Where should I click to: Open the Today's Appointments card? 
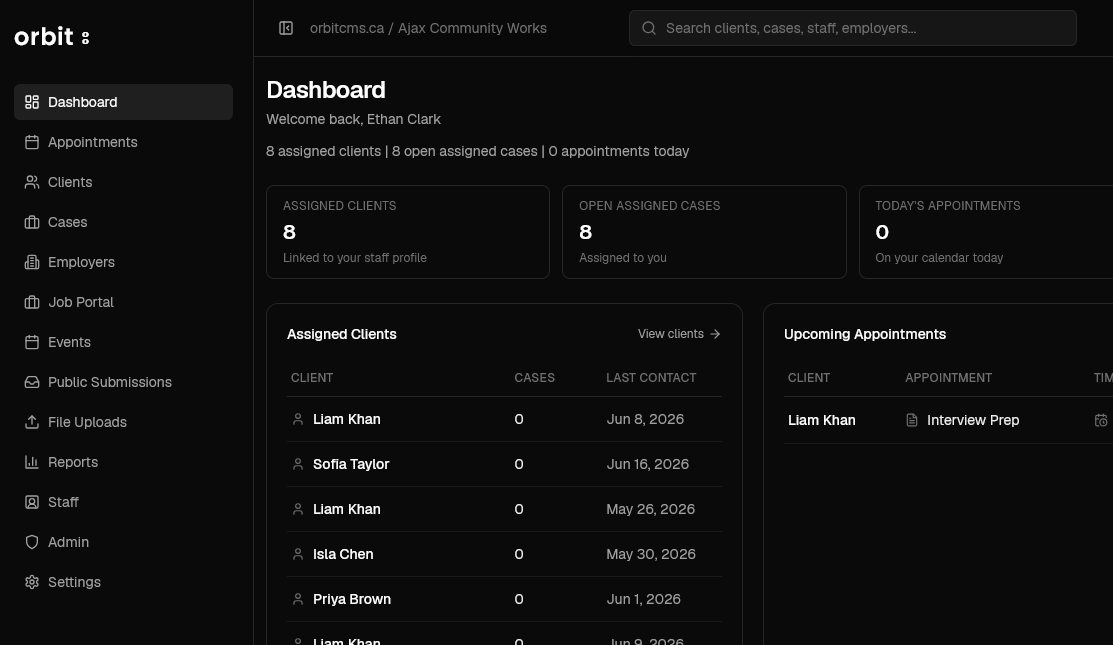(x=986, y=232)
